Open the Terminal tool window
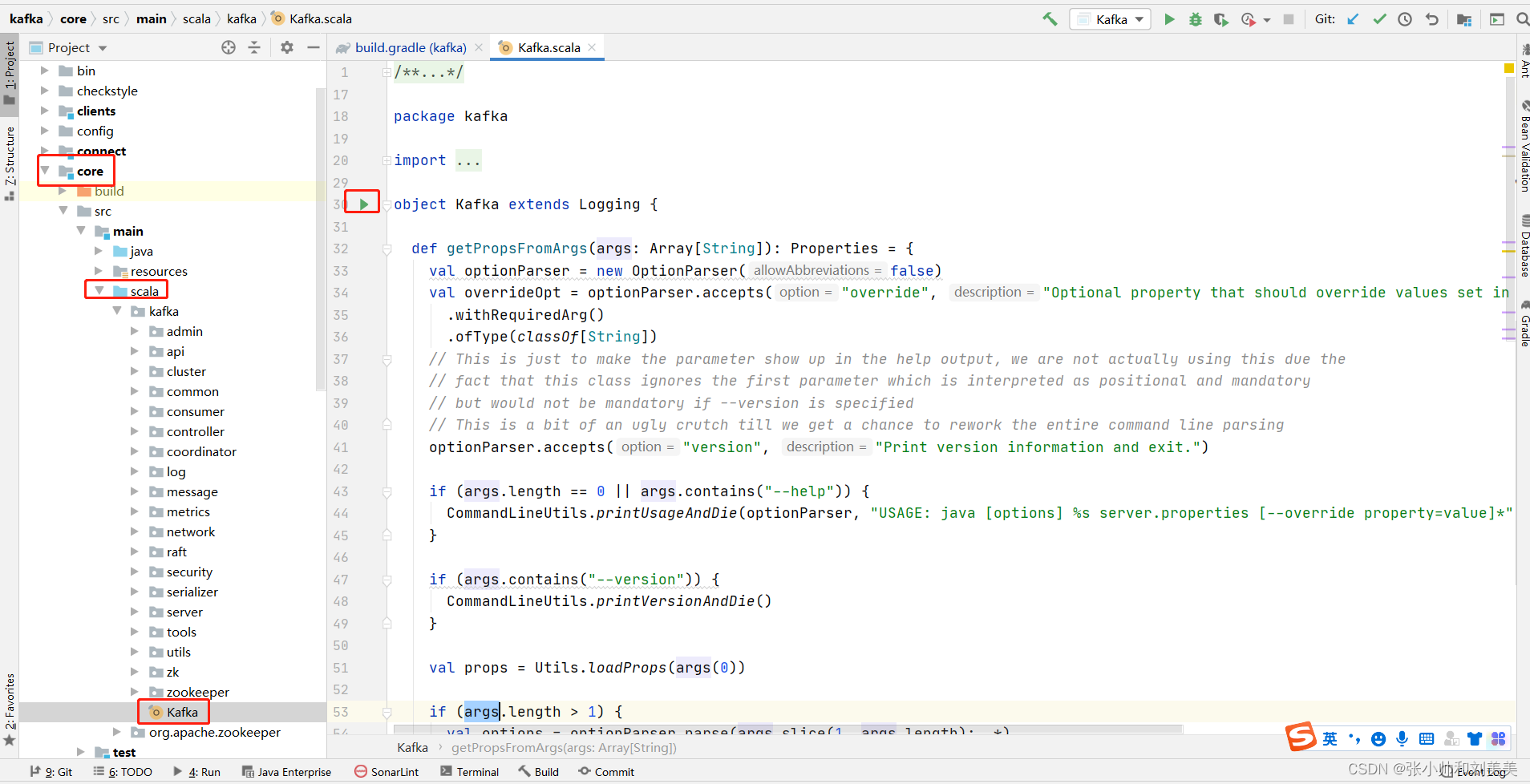The width and height of the screenshot is (1530, 784). tap(470, 772)
